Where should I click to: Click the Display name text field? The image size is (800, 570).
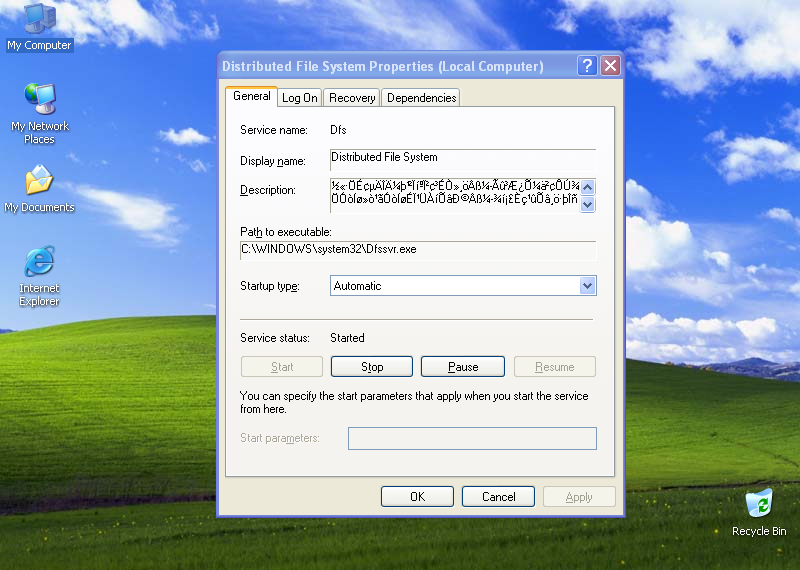463,159
